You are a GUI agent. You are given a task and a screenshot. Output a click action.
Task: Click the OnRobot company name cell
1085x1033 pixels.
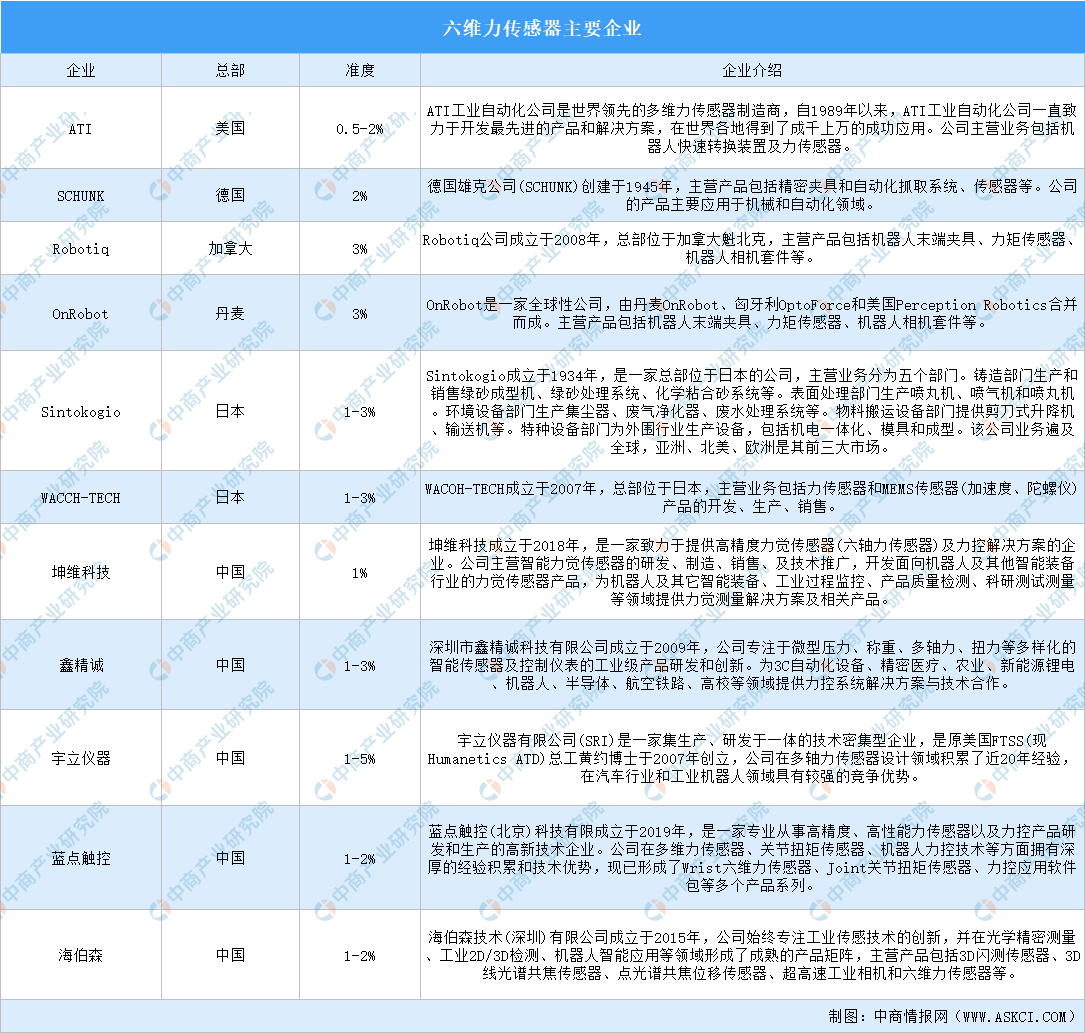(81, 313)
